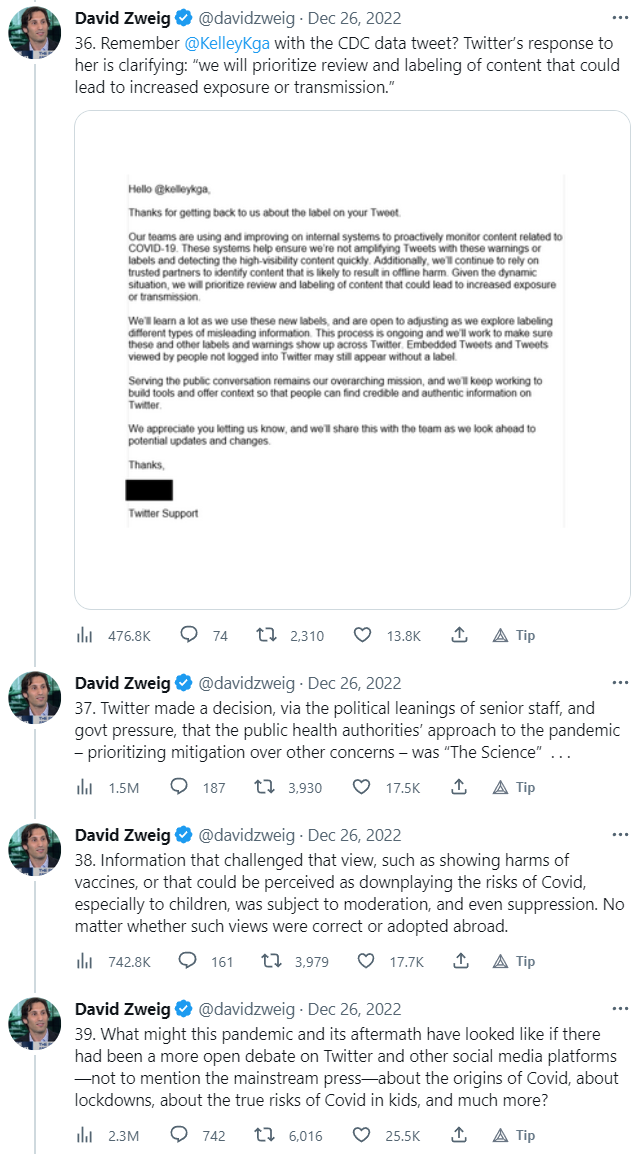Open more options menu on tweet 37
The height and width of the screenshot is (1154, 639).
coord(620,683)
